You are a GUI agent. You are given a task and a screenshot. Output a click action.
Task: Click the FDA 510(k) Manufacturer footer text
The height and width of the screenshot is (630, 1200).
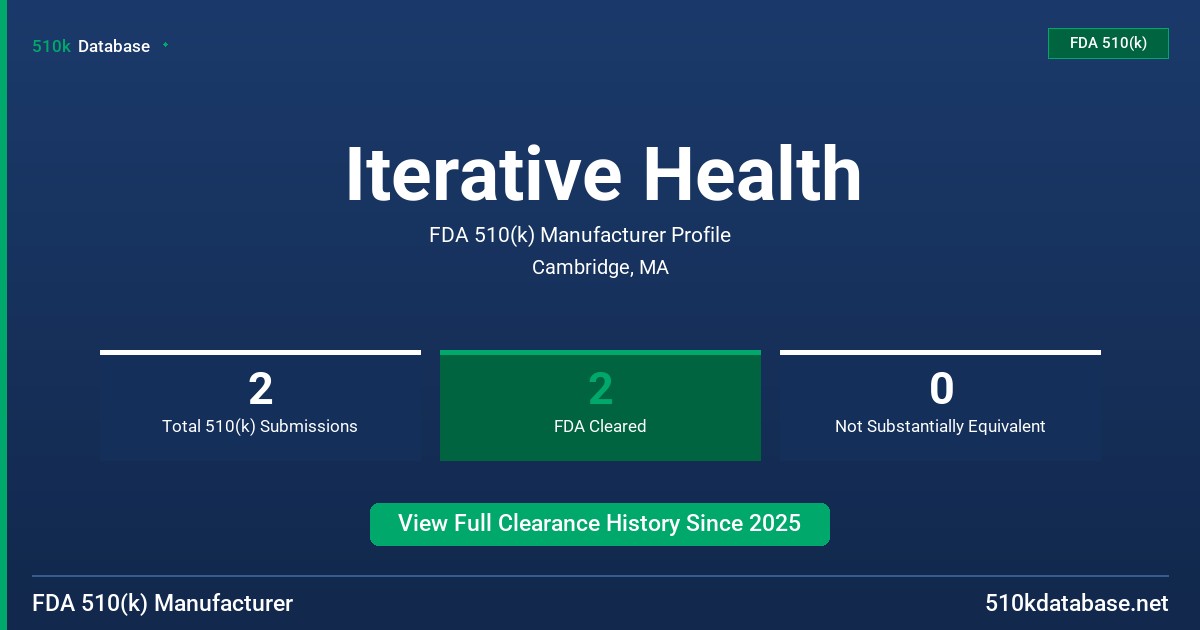point(163,603)
